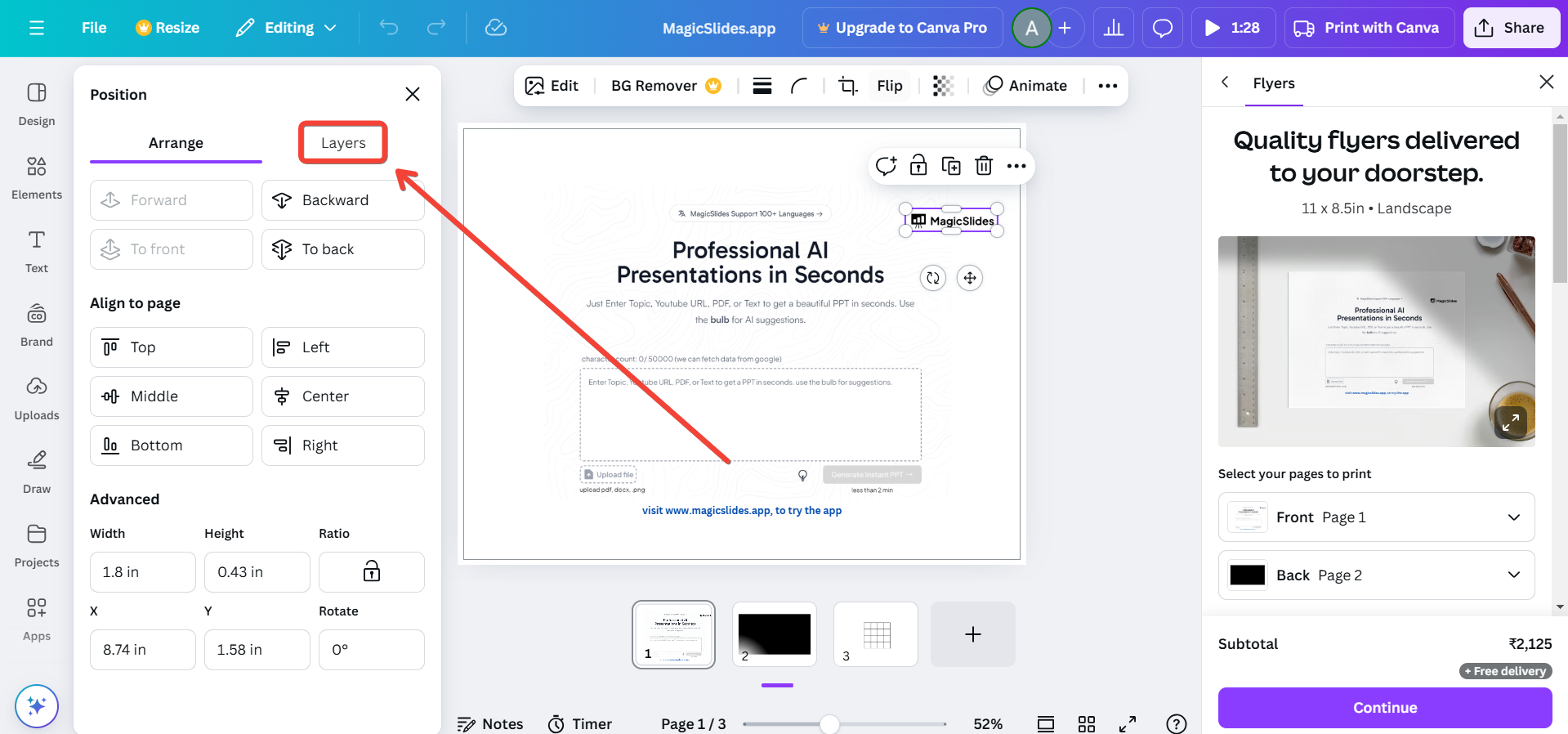Image resolution: width=1568 pixels, height=734 pixels.
Task: Go back from Flyers panel
Action: 1225,82
